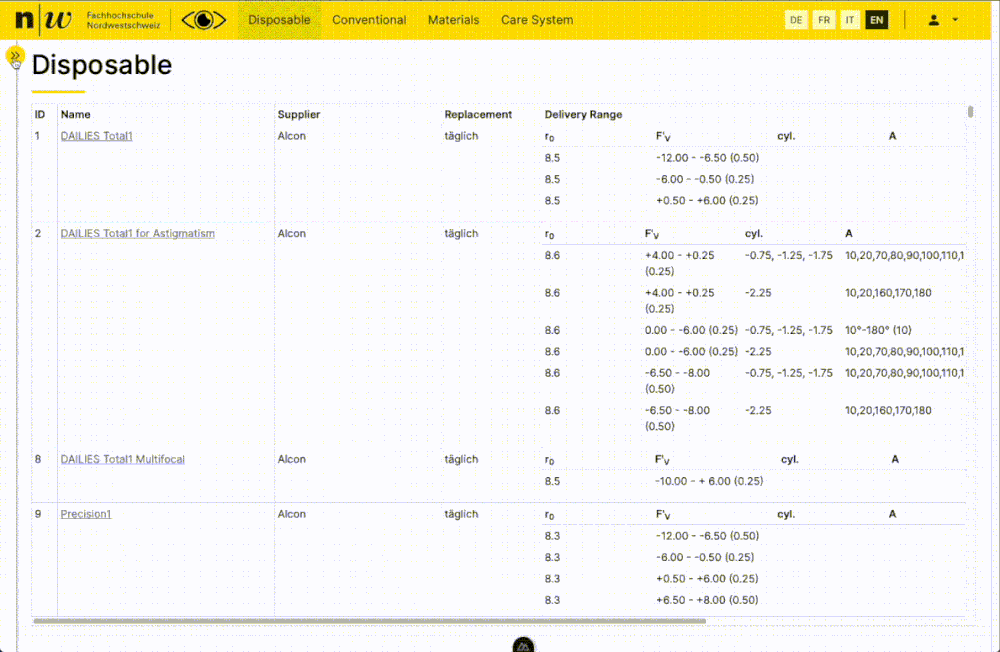The image size is (1000, 652).
Task: Click the vertical scrollbar thumb of the table
Action: (x=970, y=112)
